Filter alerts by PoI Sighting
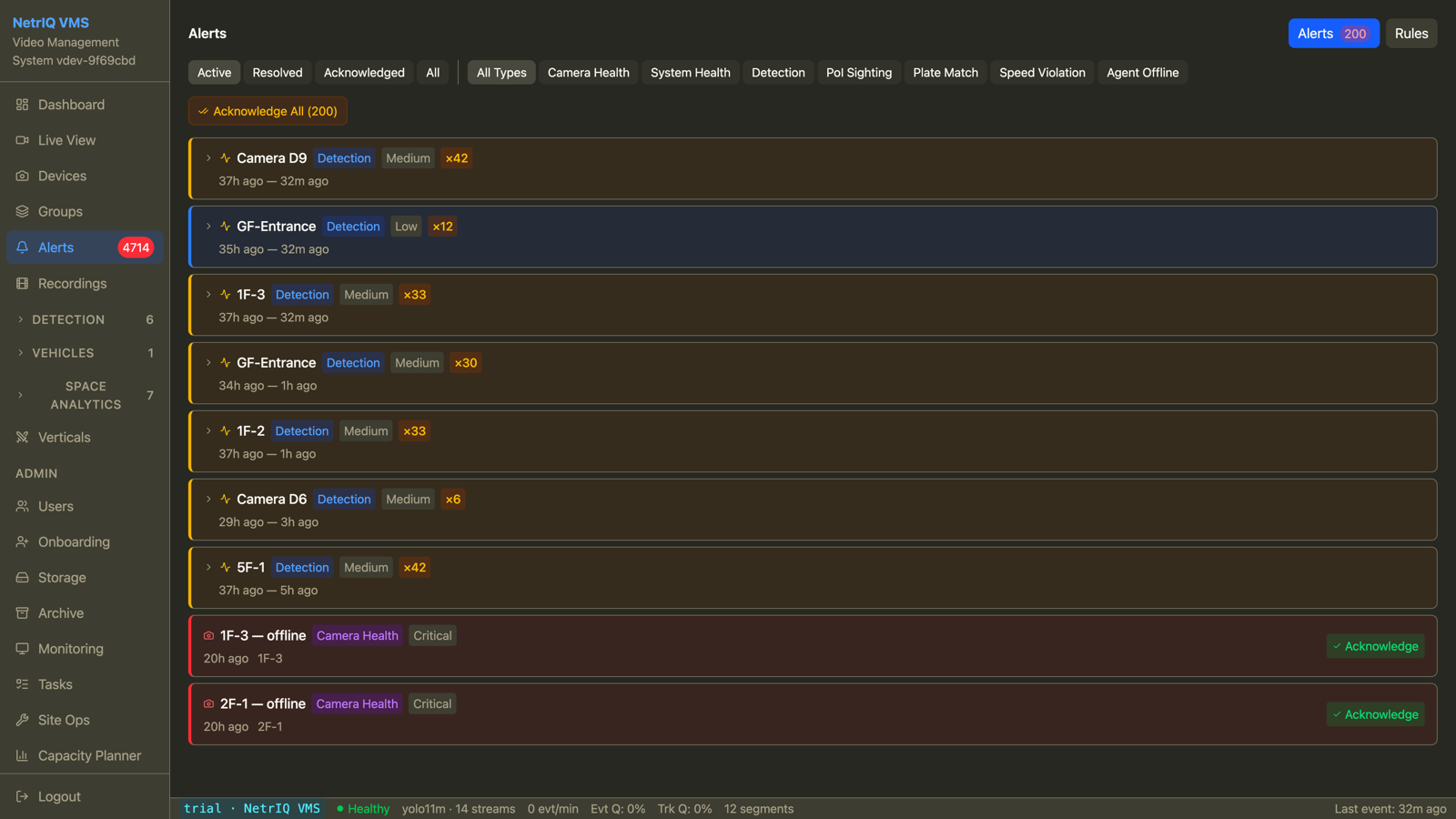The image size is (1456, 819). (859, 73)
